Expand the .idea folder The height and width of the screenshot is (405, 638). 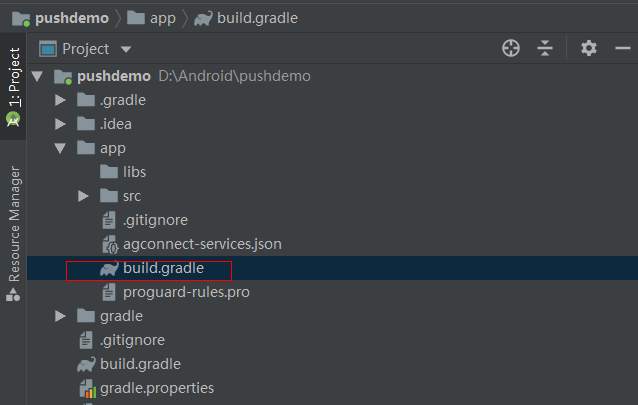pos(60,124)
